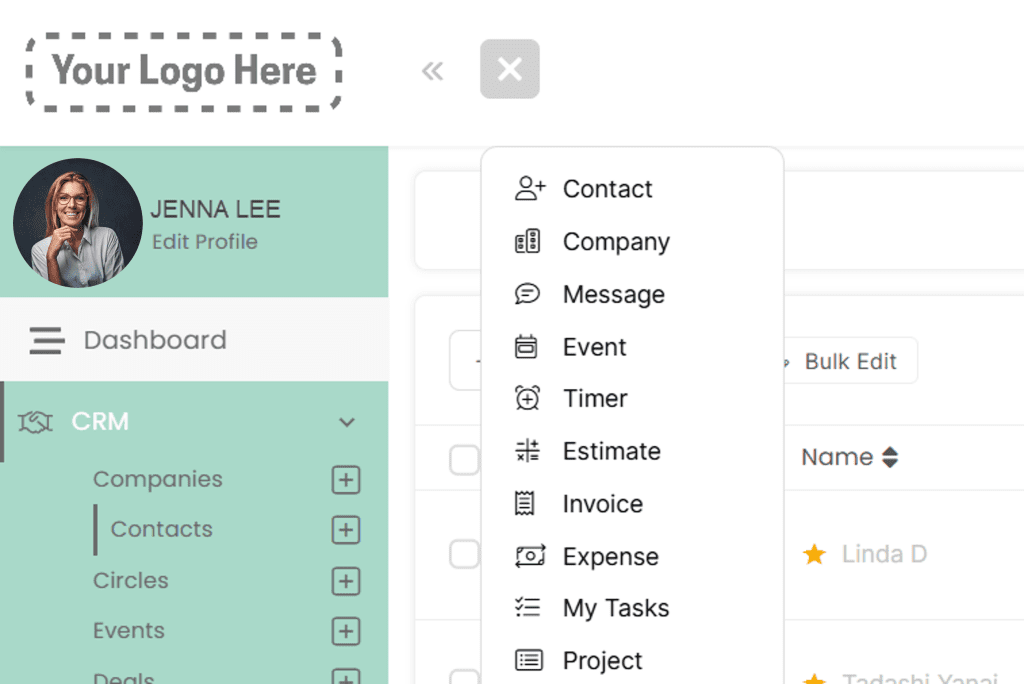Collapse sidebar with double chevron icon
Image resolution: width=1024 pixels, height=684 pixels.
tap(432, 70)
